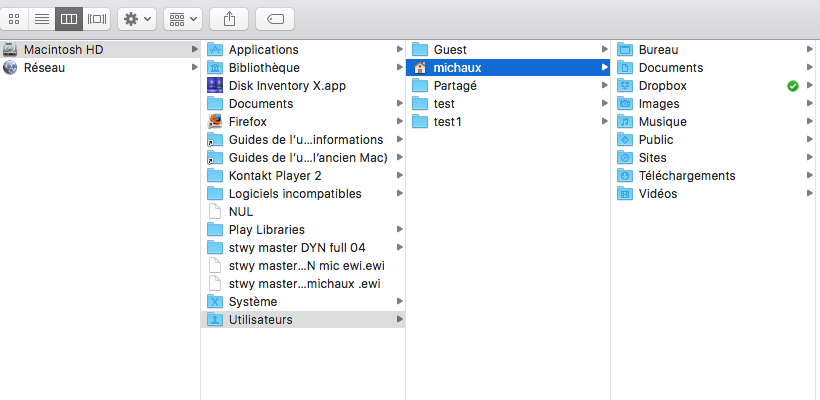Image resolution: width=820 pixels, height=400 pixels.
Task: Click the Share toolbar button
Action: [x=229, y=18]
